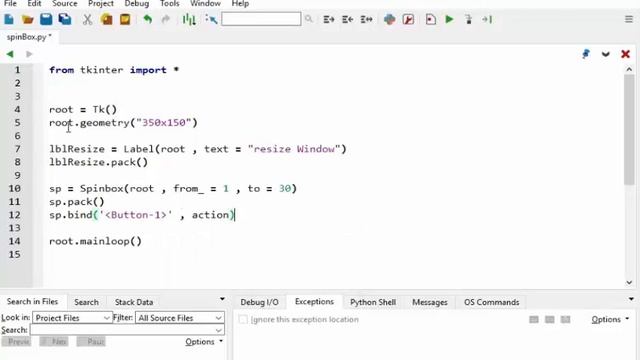Viewport: 640px width, 360px height.
Task: Open left tool panel tab menu arrow
Action: [x=222, y=299]
